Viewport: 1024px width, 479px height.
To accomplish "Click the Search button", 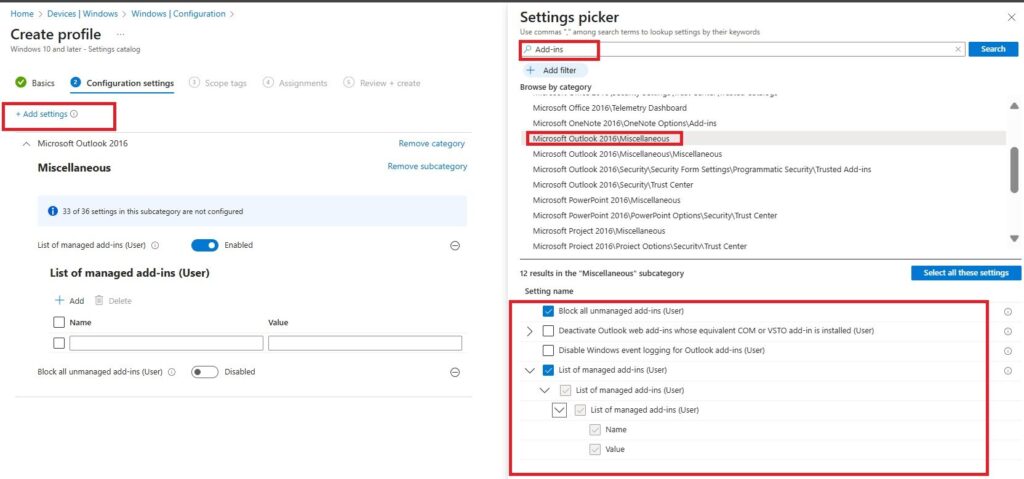I will coord(993,49).
